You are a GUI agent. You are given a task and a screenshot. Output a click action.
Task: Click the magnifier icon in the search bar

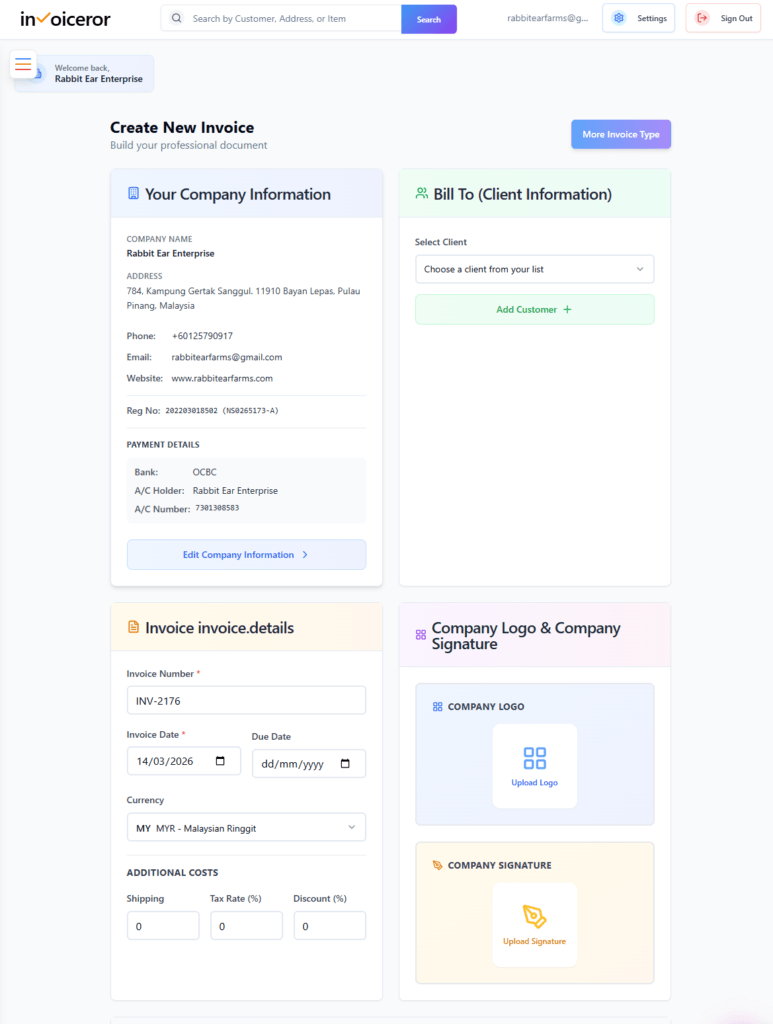point(175,18)
